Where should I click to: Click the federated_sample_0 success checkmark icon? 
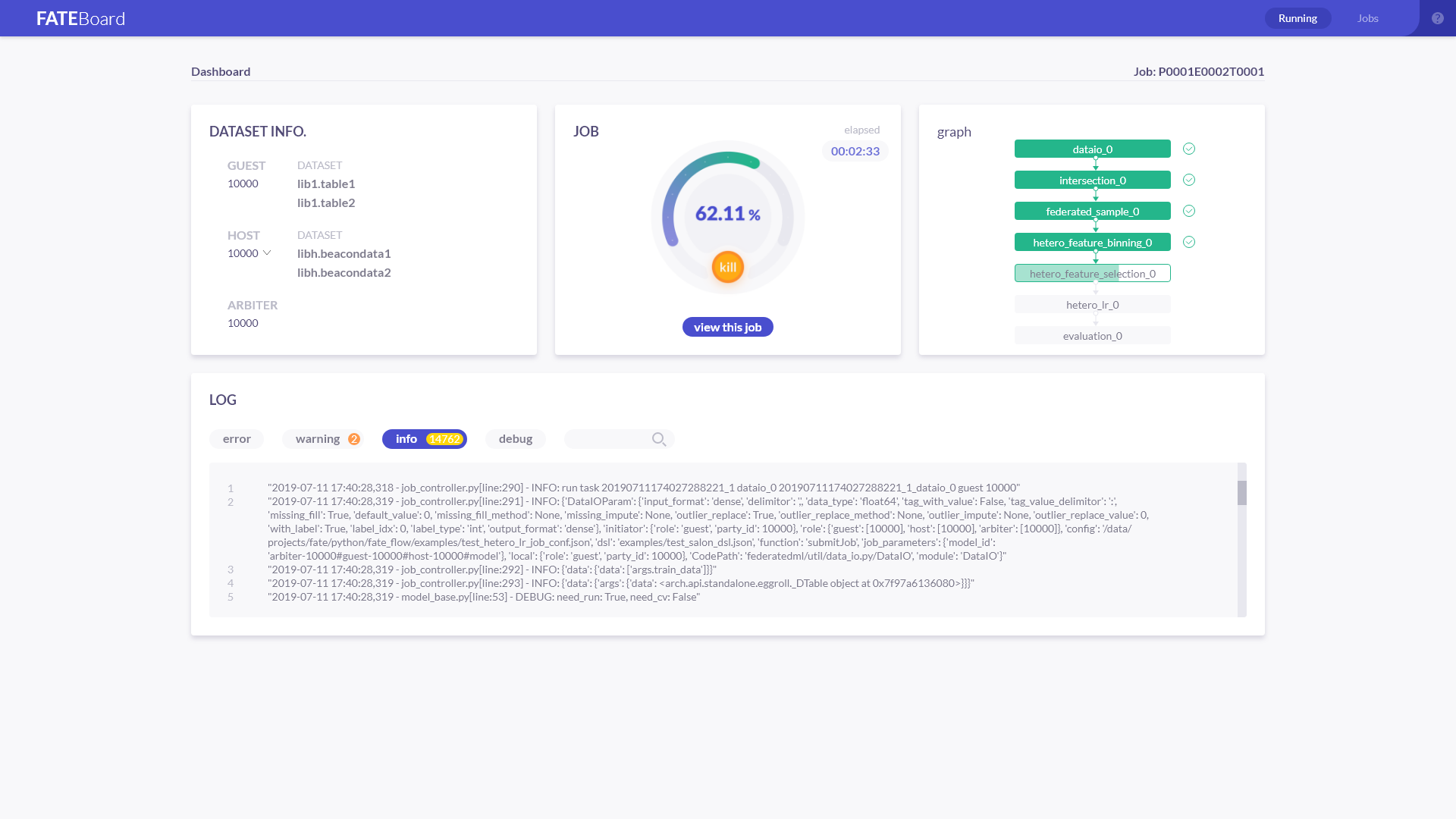tap(1189, 212)
